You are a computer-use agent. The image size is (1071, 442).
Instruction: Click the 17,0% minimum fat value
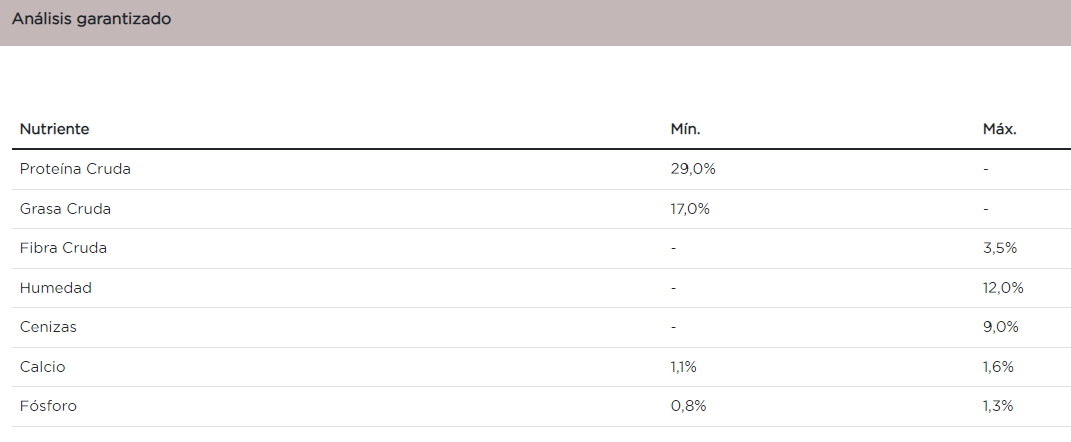coord(690,209)
